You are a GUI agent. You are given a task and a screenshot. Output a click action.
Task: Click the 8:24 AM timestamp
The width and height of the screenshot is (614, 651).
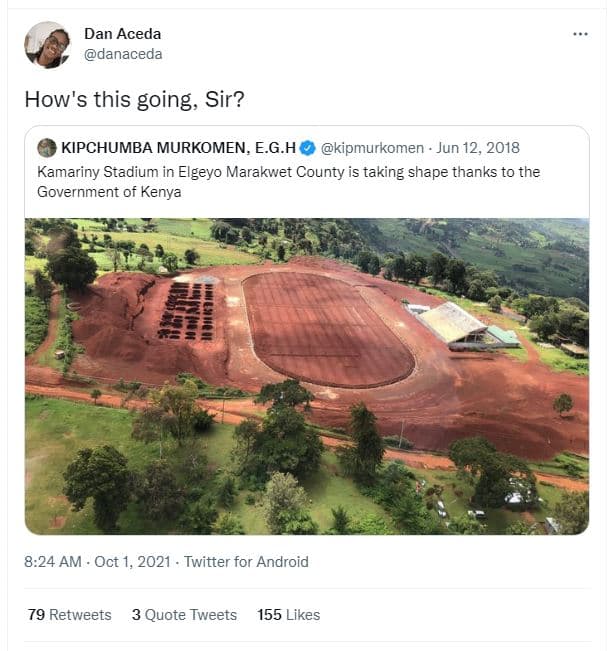click(x=51, y=562)
